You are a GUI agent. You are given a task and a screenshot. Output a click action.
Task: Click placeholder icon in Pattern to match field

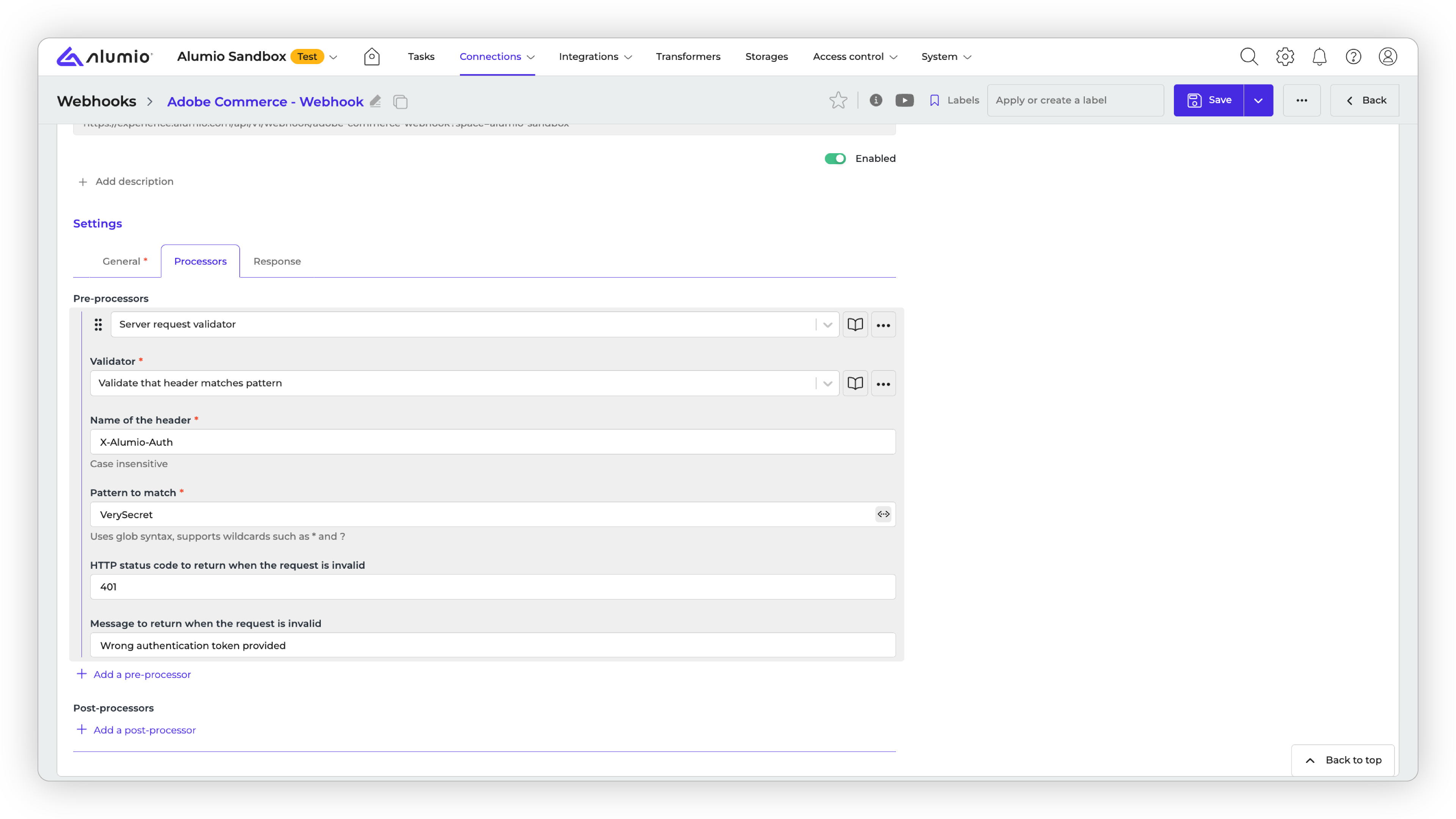(883, 515)
